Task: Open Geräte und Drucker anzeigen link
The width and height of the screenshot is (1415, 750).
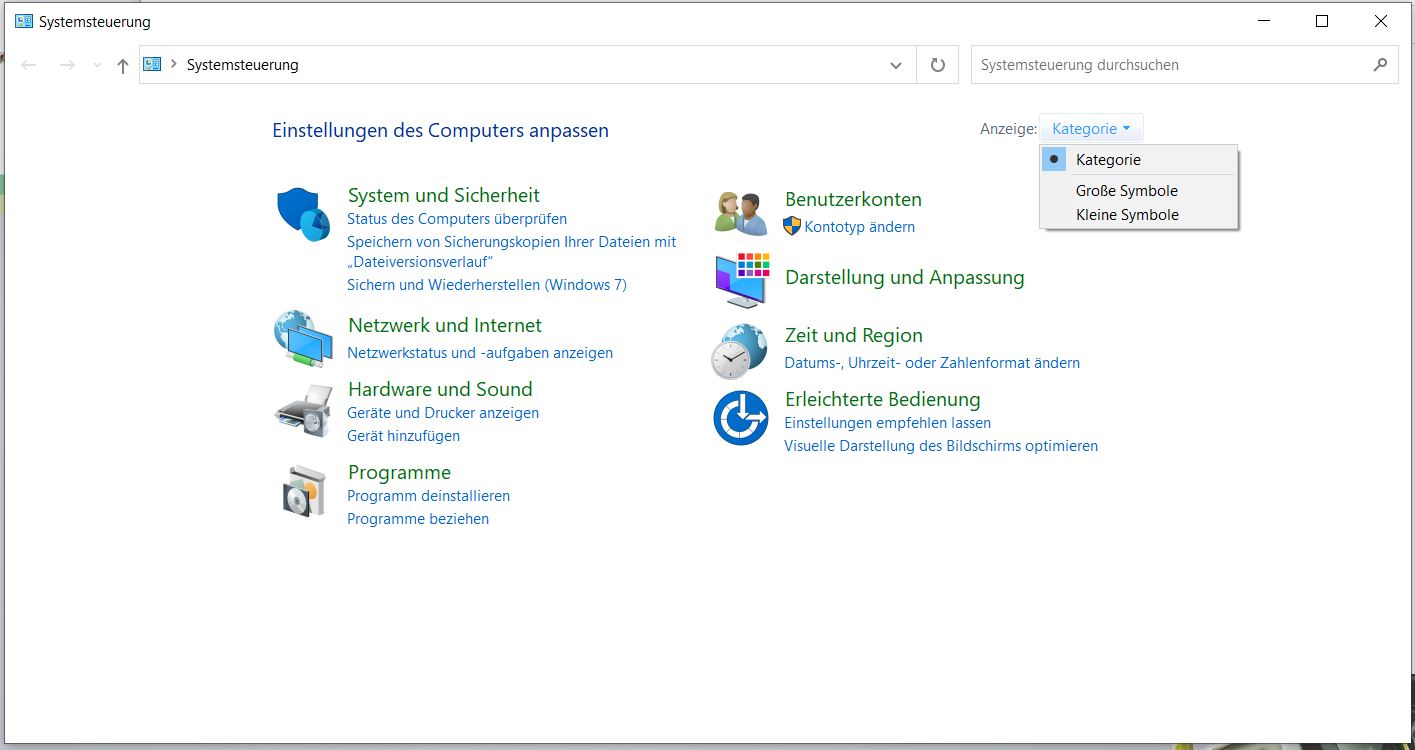Action: (442, 413)
